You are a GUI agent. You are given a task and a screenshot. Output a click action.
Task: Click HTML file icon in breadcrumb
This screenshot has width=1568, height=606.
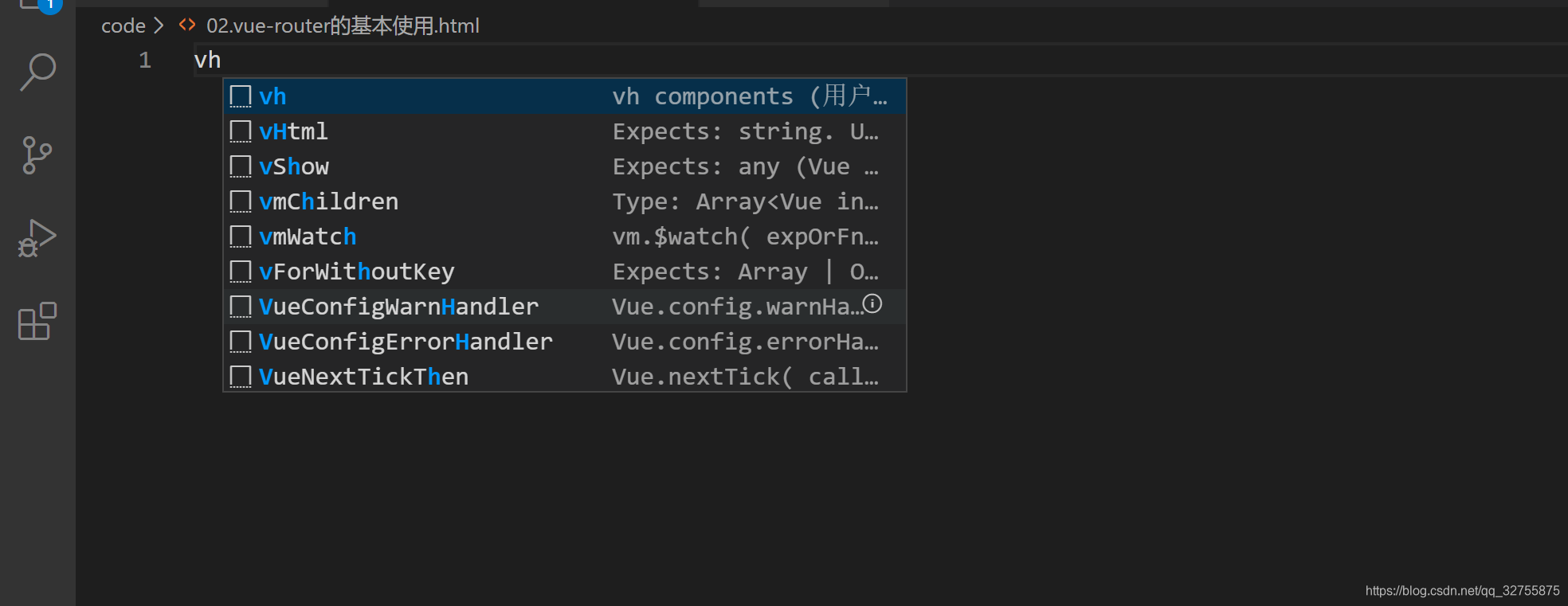tap(187, 25)
